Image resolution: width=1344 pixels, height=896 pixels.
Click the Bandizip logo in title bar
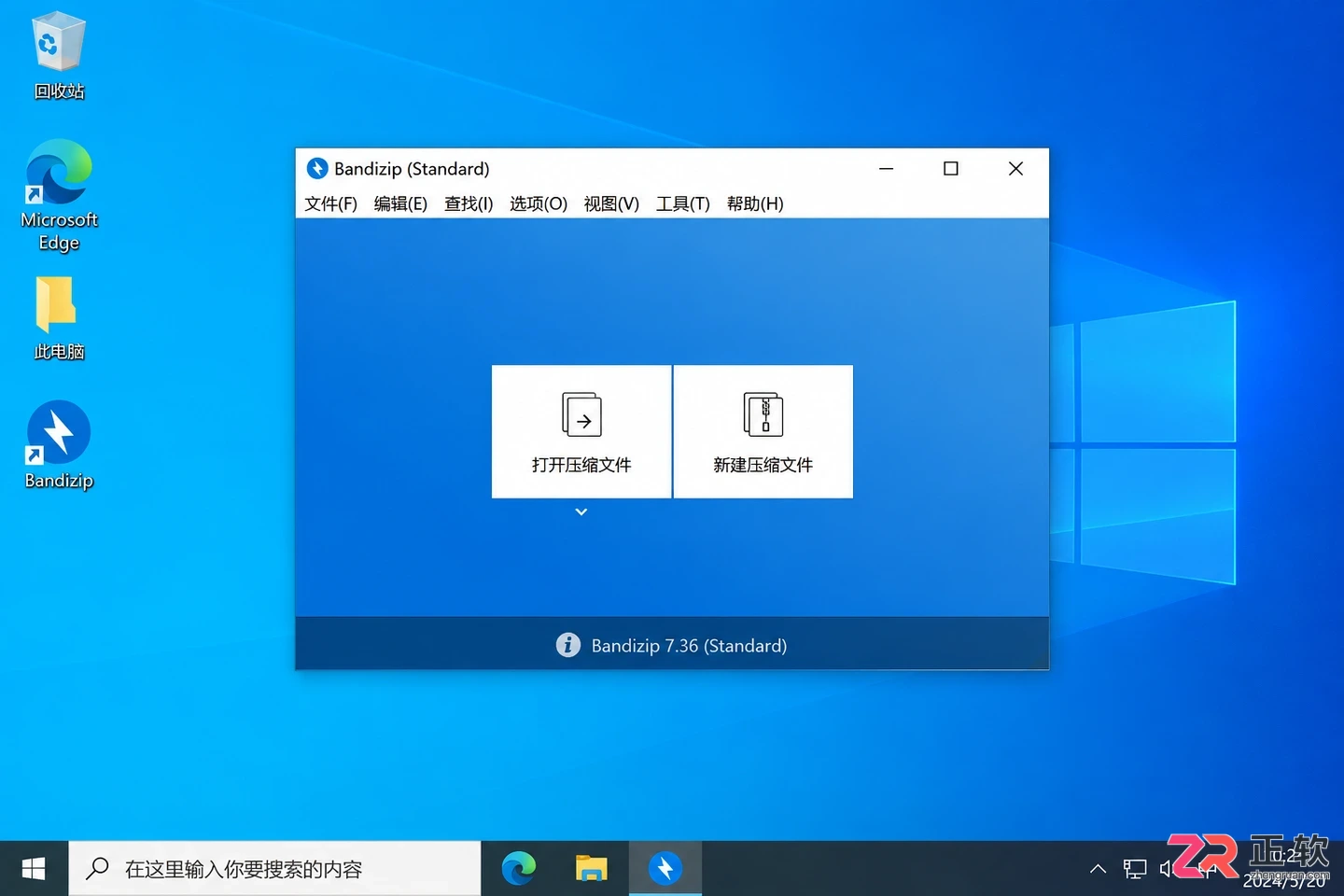tap(317, 168)
